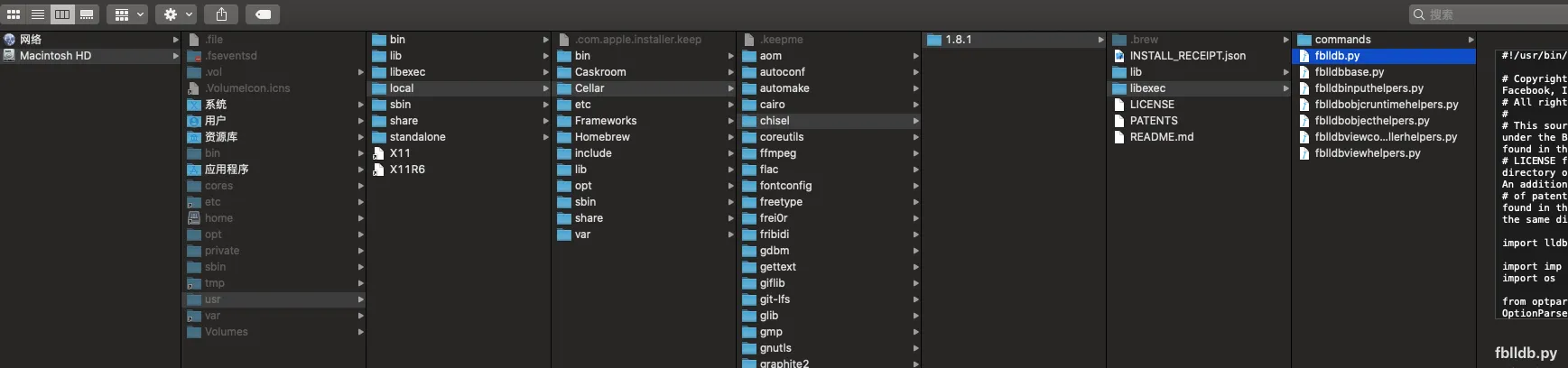This screenshot has height=368, width=1568.
Task: Click the search field
Action: (1489, 14)
